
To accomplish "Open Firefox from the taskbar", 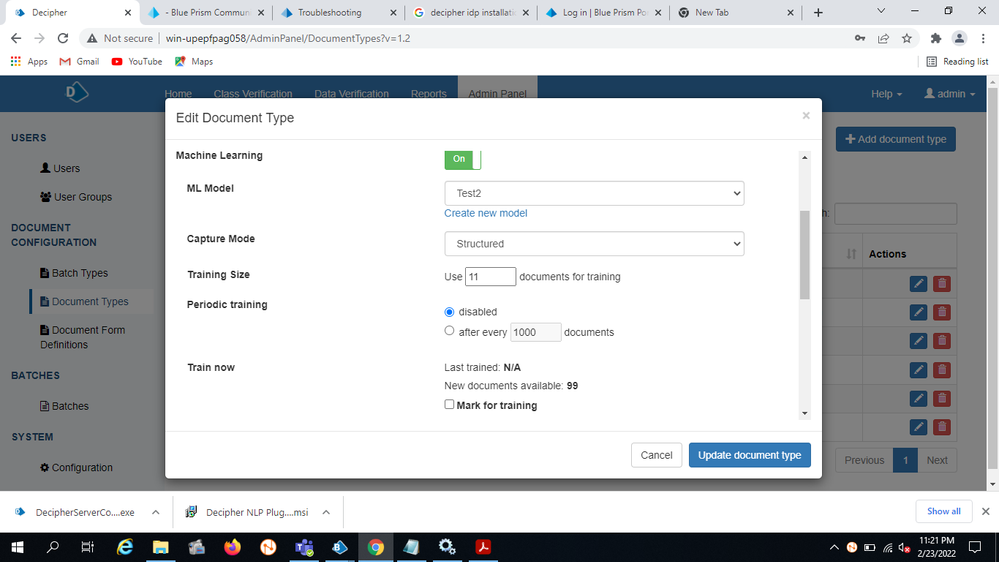I will (233, 547).
